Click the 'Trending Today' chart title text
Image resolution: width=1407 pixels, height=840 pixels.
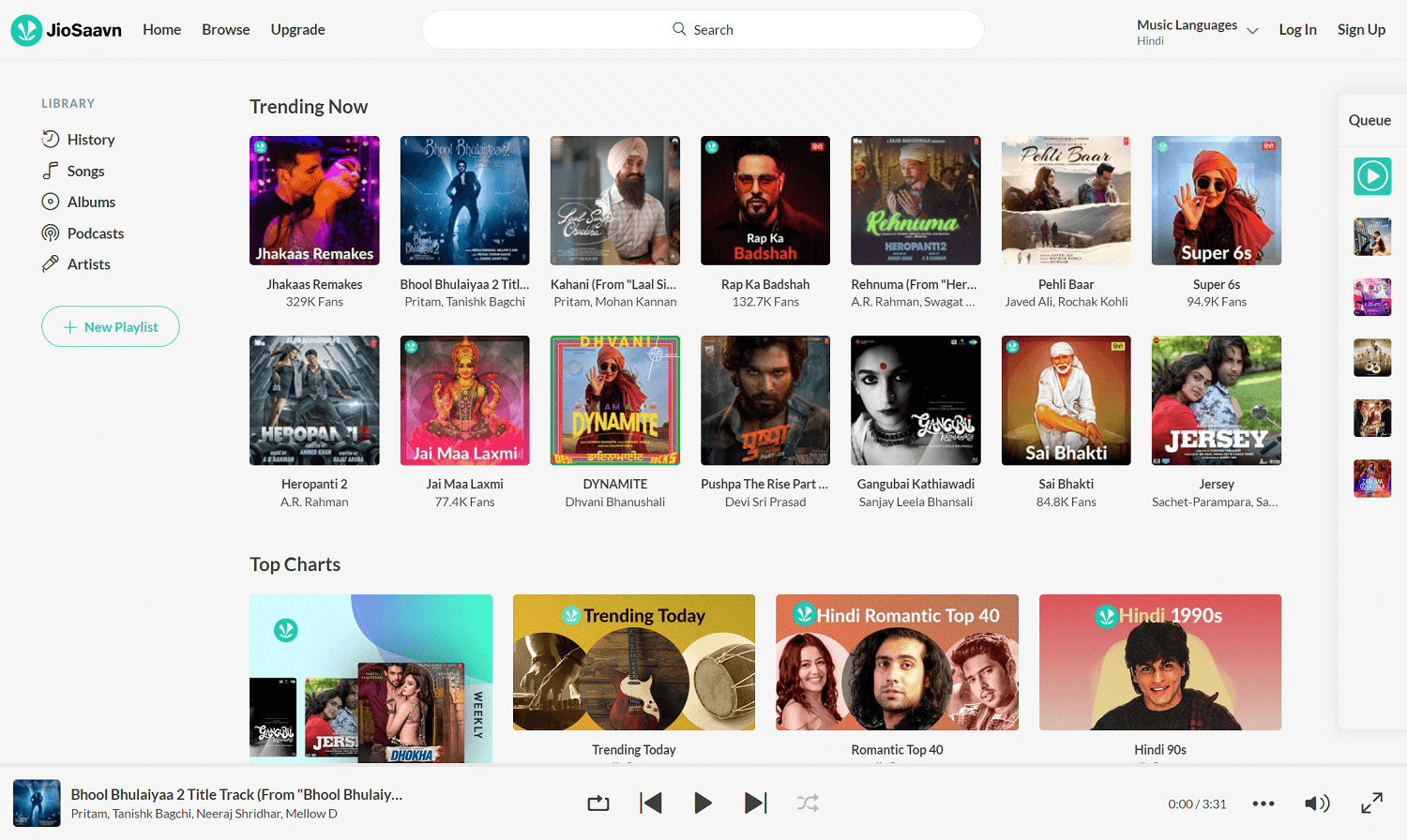click(634, 750)
